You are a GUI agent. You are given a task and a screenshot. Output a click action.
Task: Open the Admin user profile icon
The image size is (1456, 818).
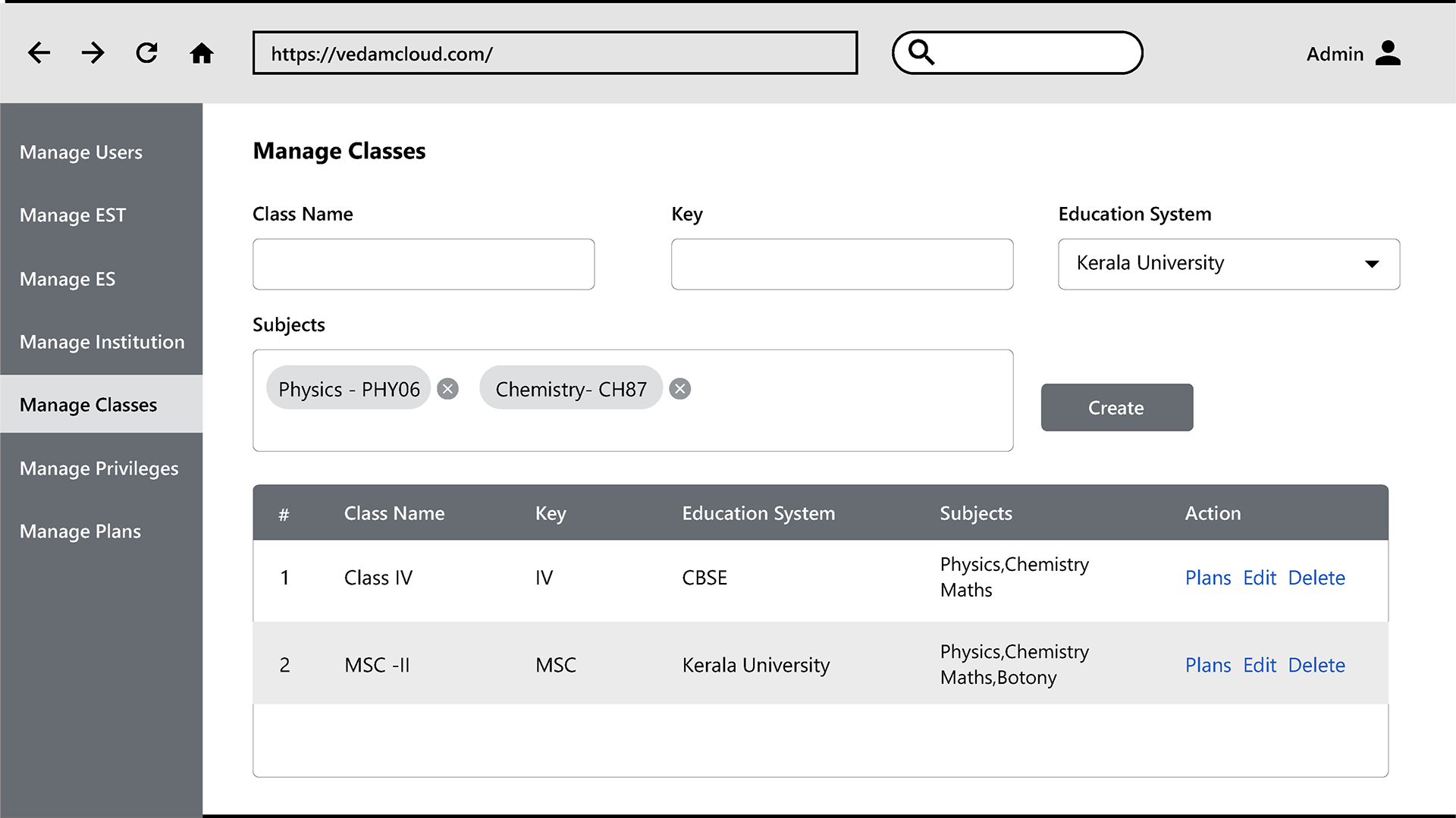(1388, 53)
